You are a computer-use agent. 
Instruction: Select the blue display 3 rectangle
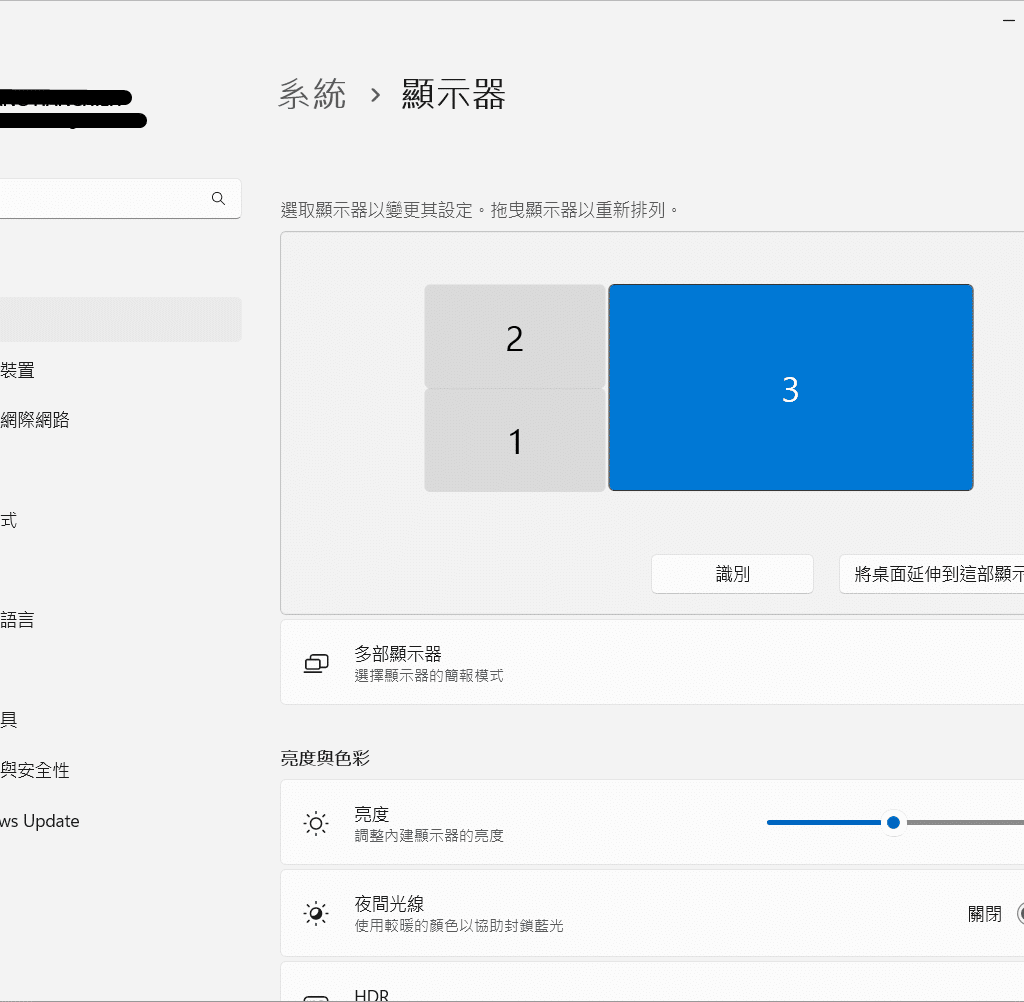point(790,389)
